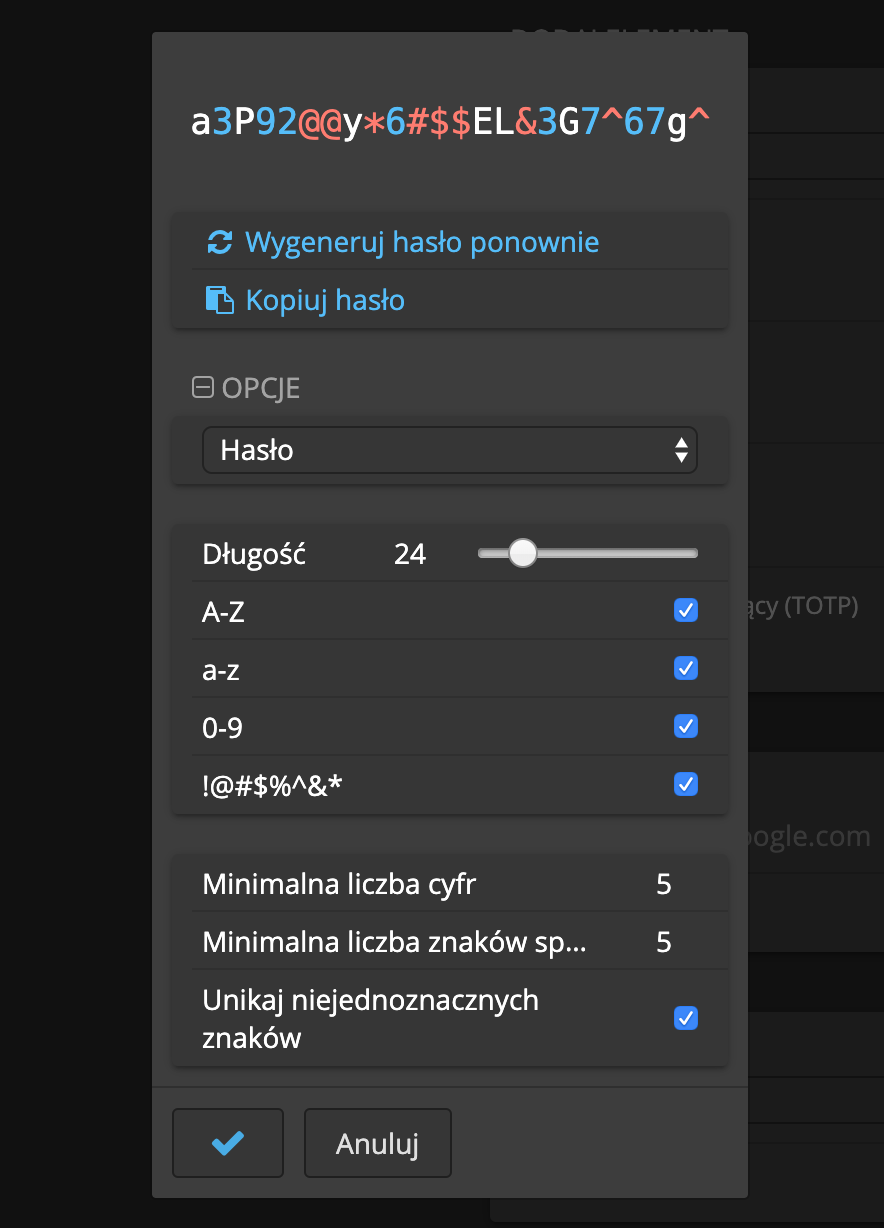Toggle the !@#$%^&* special characters checkbox

(686, 784)
